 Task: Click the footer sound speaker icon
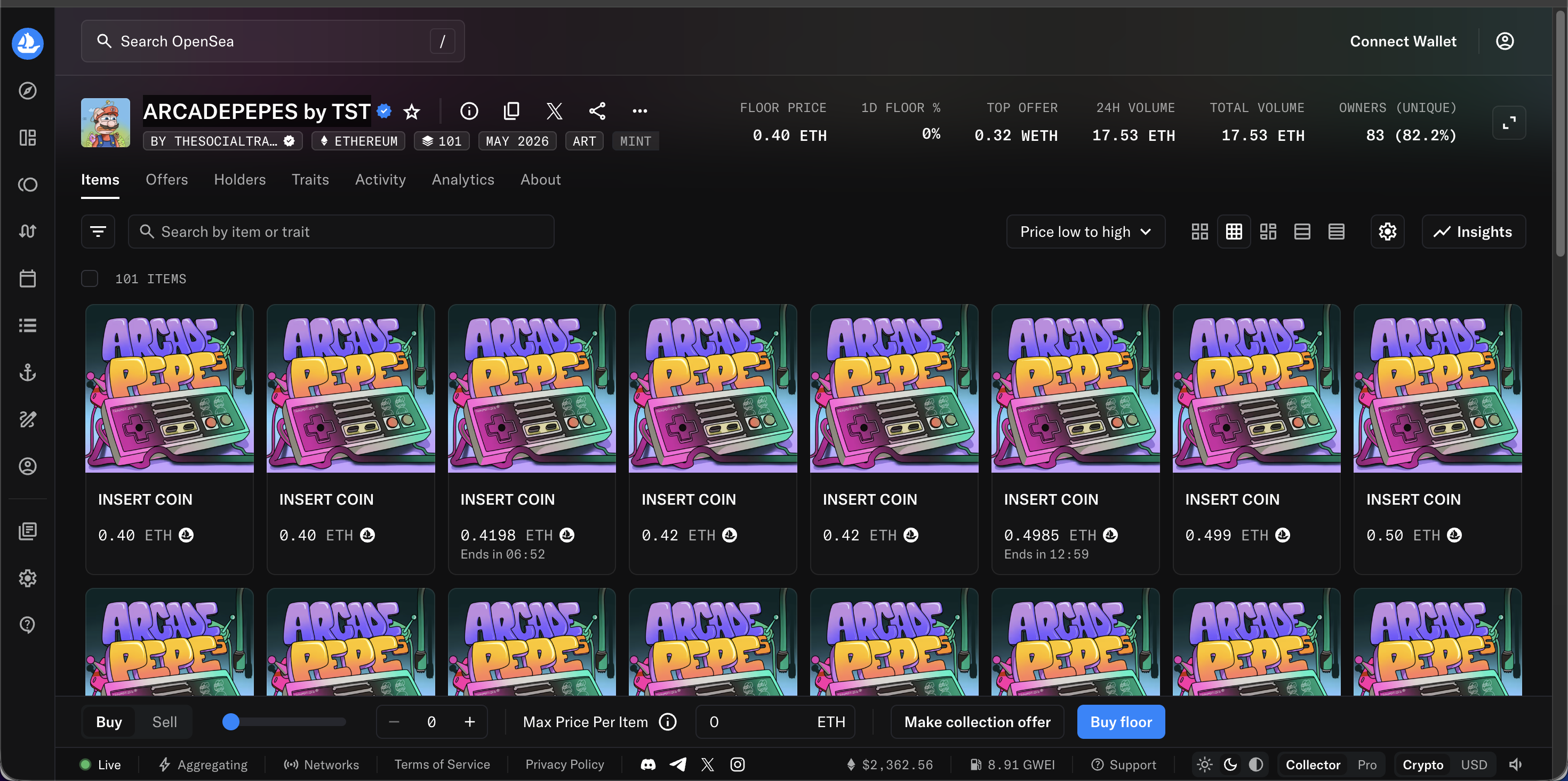point(1515,764)
